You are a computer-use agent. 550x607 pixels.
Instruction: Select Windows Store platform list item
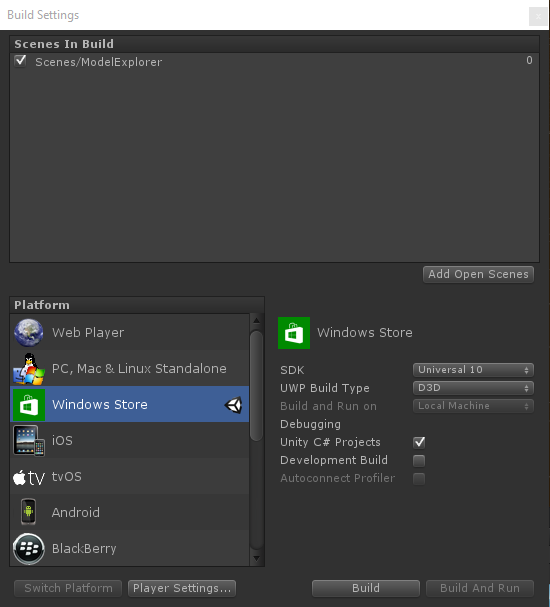tap(130, 404)
